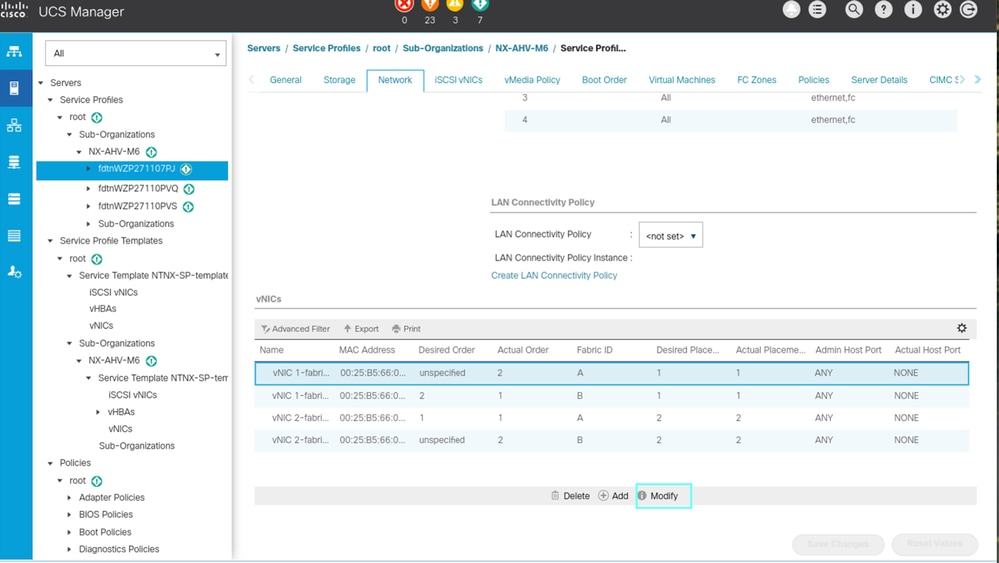Select vHBAs under NTNX-SP-template

click(103, 309)
